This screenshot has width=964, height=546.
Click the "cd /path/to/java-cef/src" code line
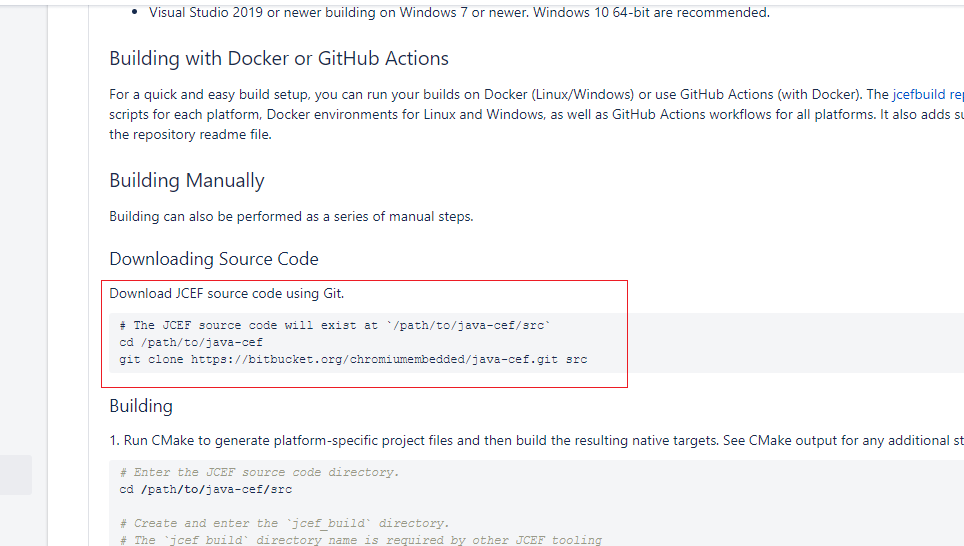click(x=205, y=489)
